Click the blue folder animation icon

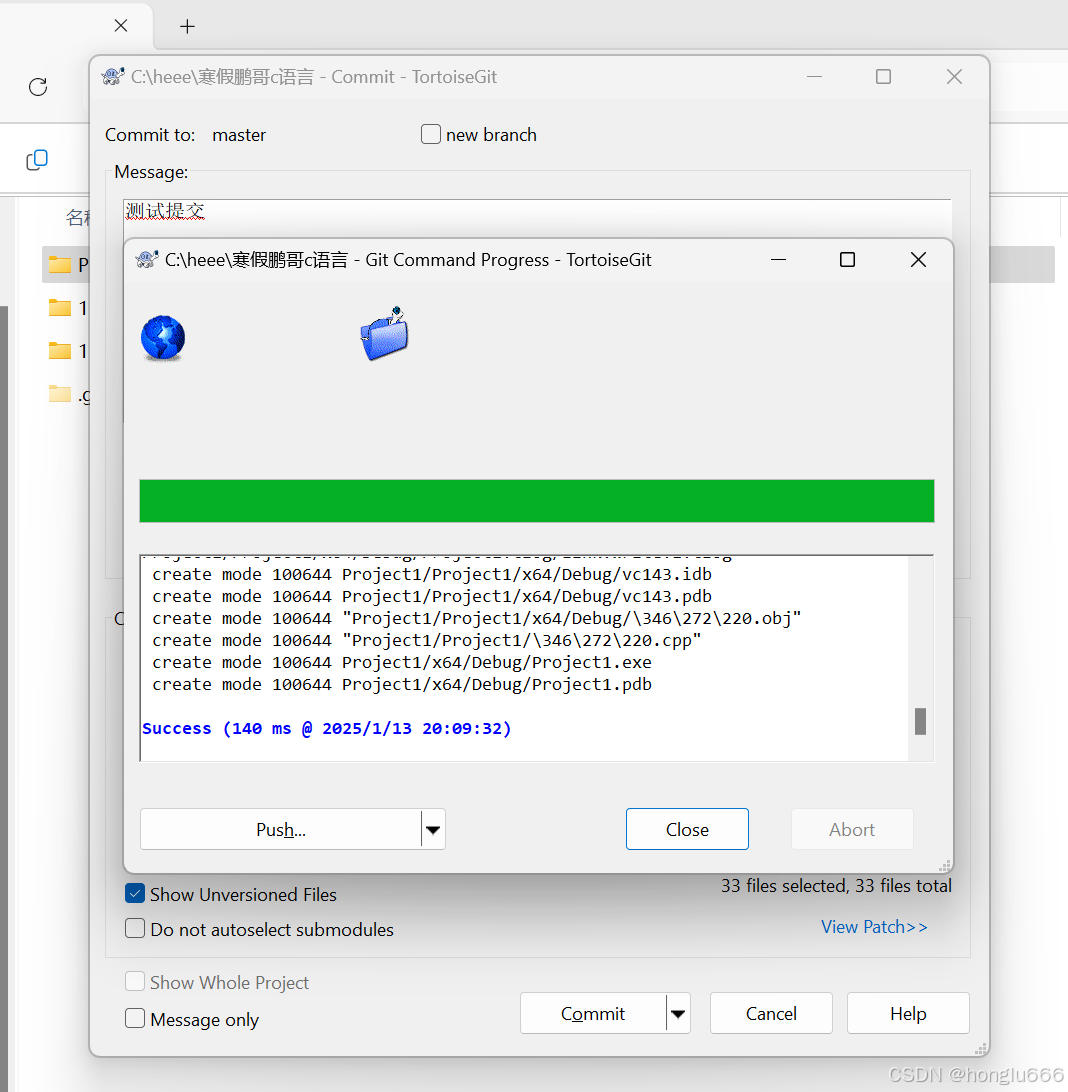pyautogui.click(x=384, y=334)
